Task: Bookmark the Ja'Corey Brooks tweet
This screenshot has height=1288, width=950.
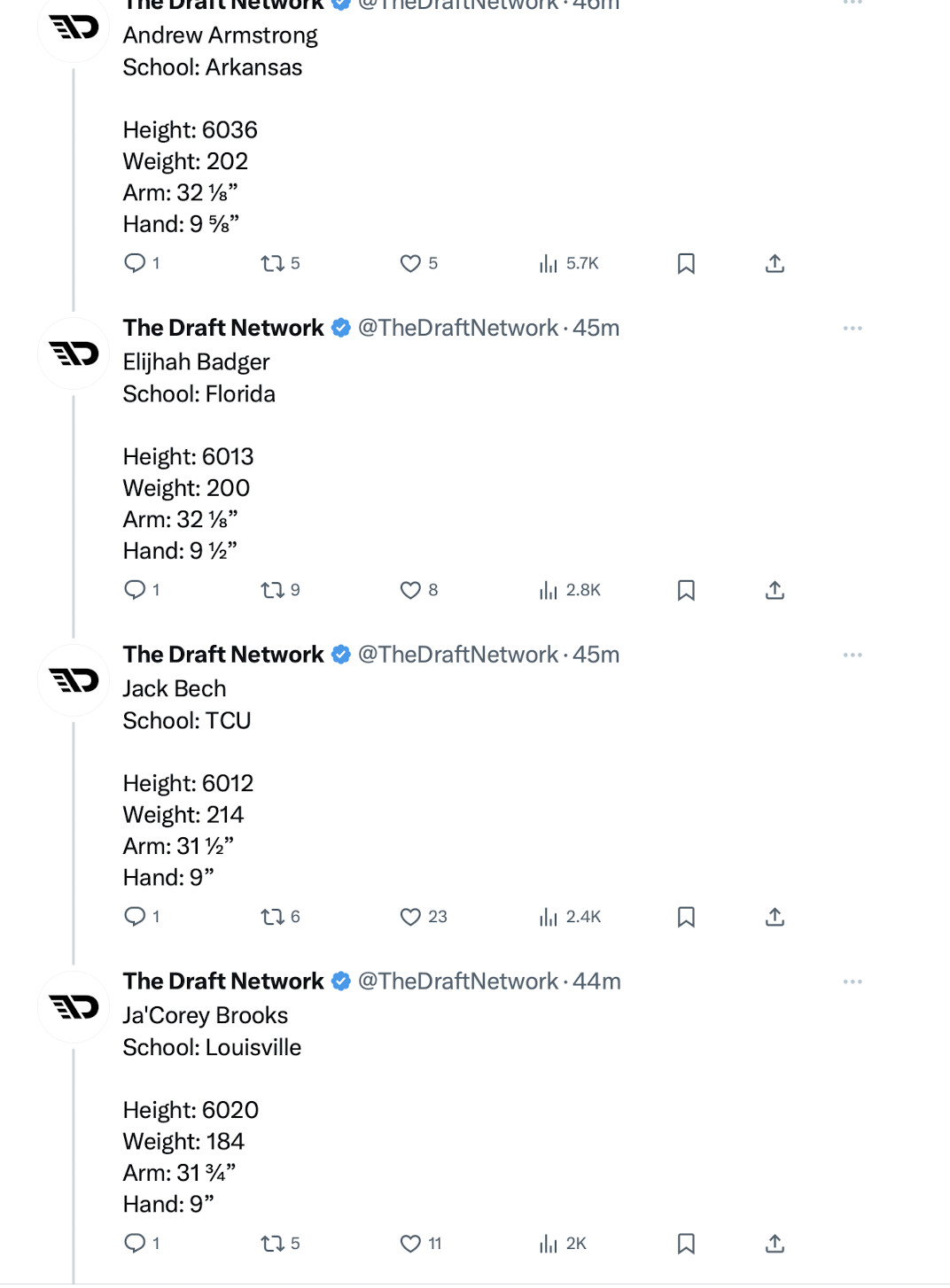Action: coord(686,1244)
